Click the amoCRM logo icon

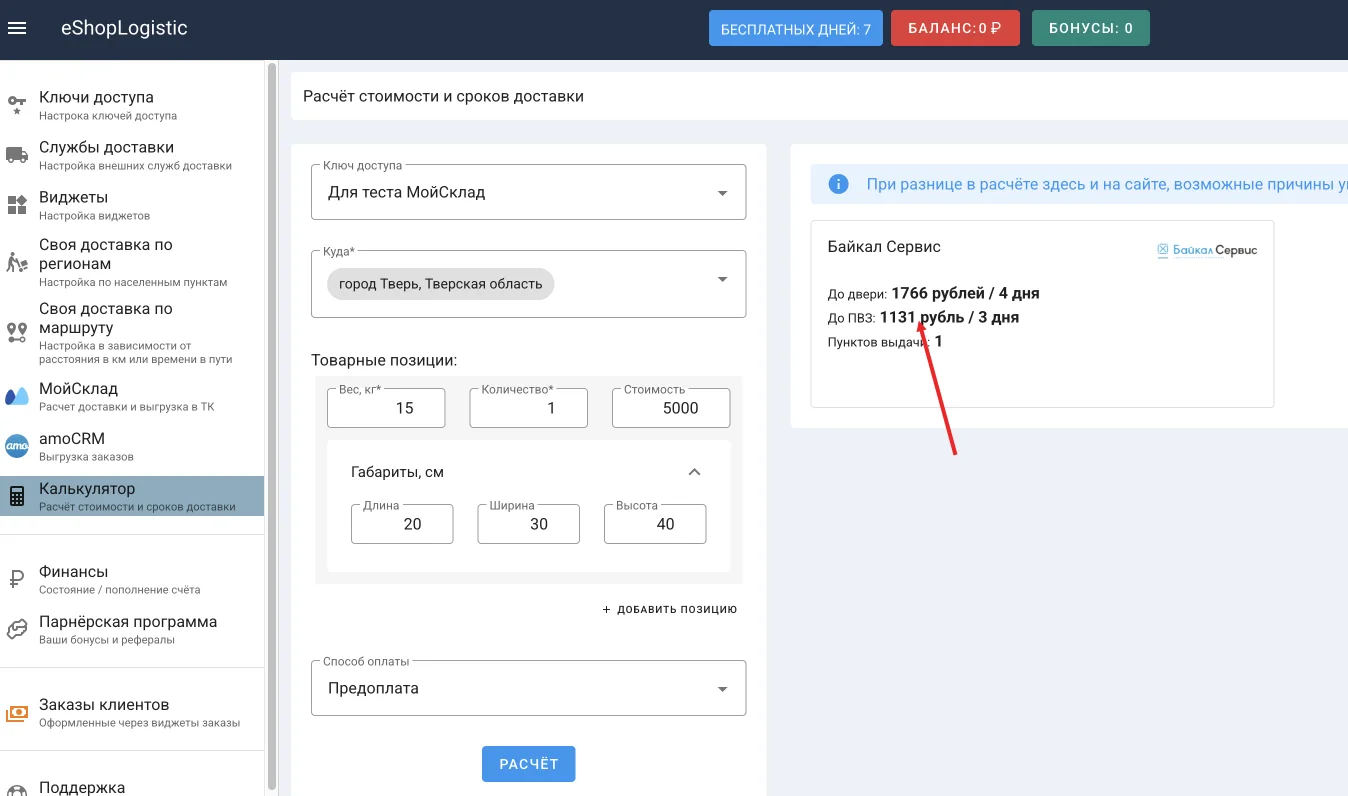click(x=17, y=446)
